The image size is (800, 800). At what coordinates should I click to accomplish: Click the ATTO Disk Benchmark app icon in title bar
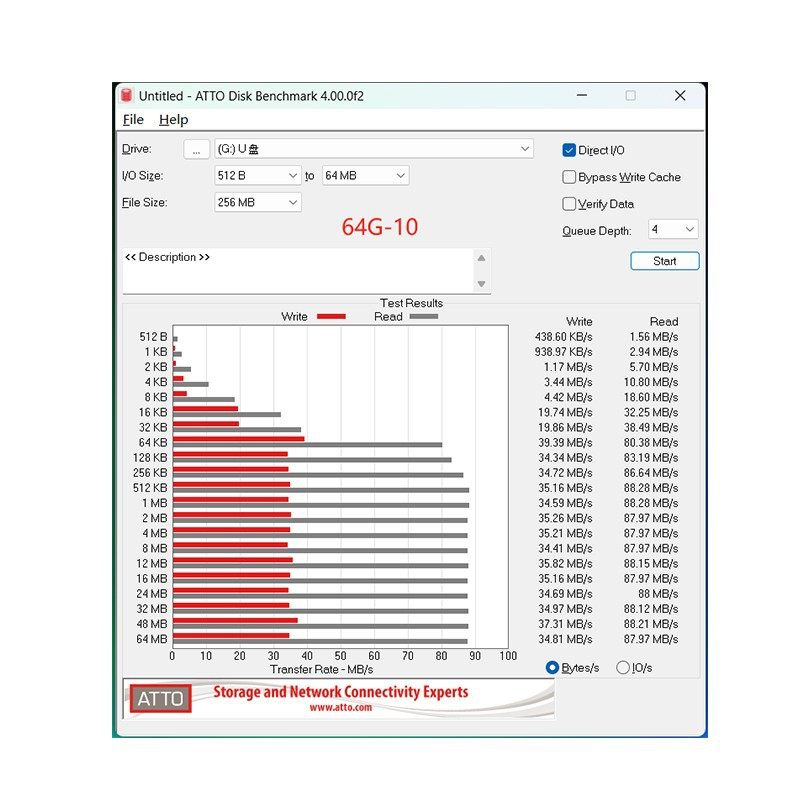pyautogui.click(x=127, y=96)
